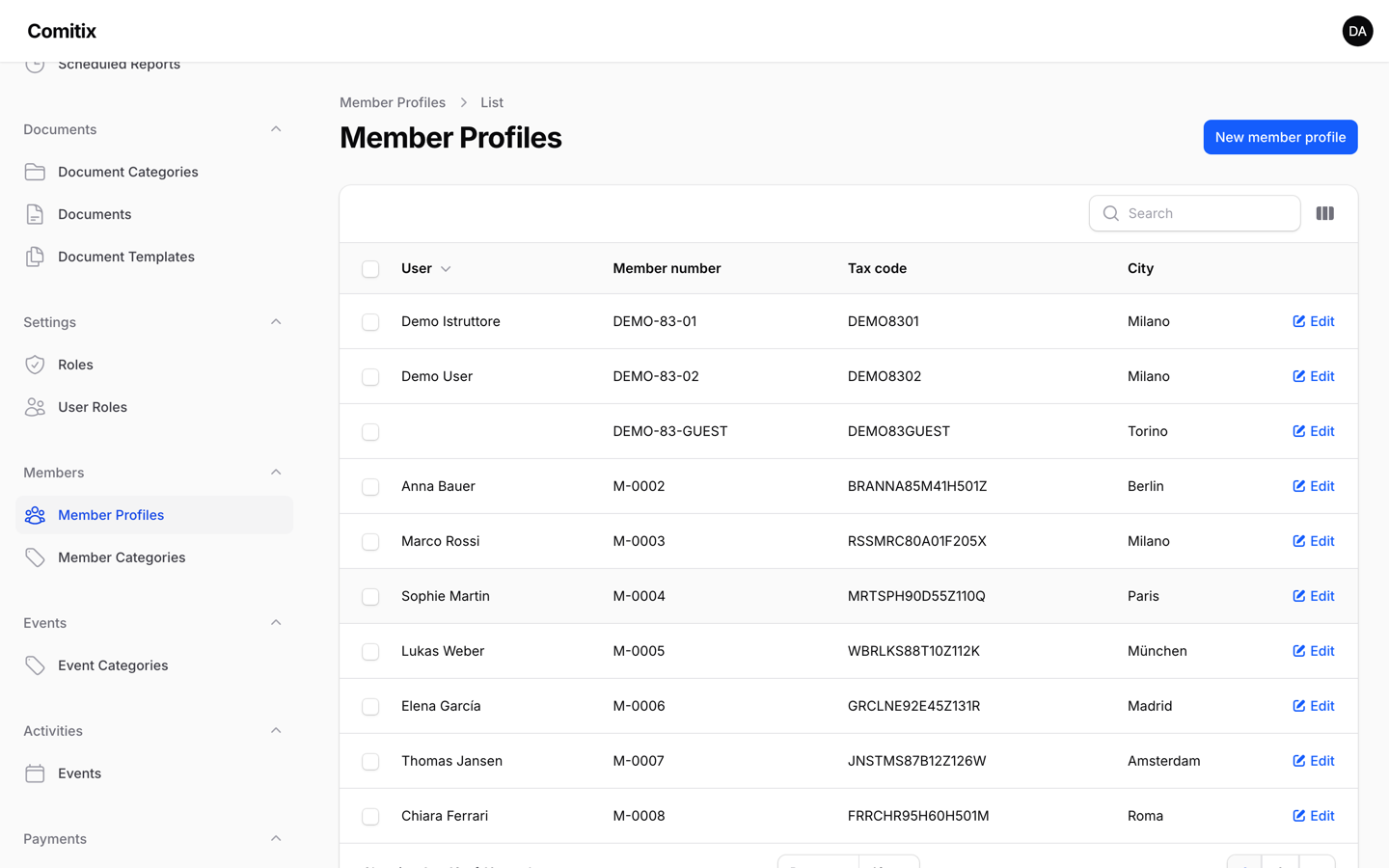Click the search magnifier icon
The width and height of the screenshot is (1389, 868).
click(x=1111, y=213)
